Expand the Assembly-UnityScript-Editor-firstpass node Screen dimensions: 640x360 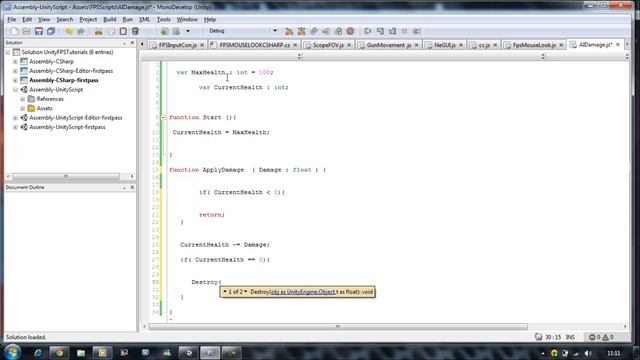(x=15, y=118)
